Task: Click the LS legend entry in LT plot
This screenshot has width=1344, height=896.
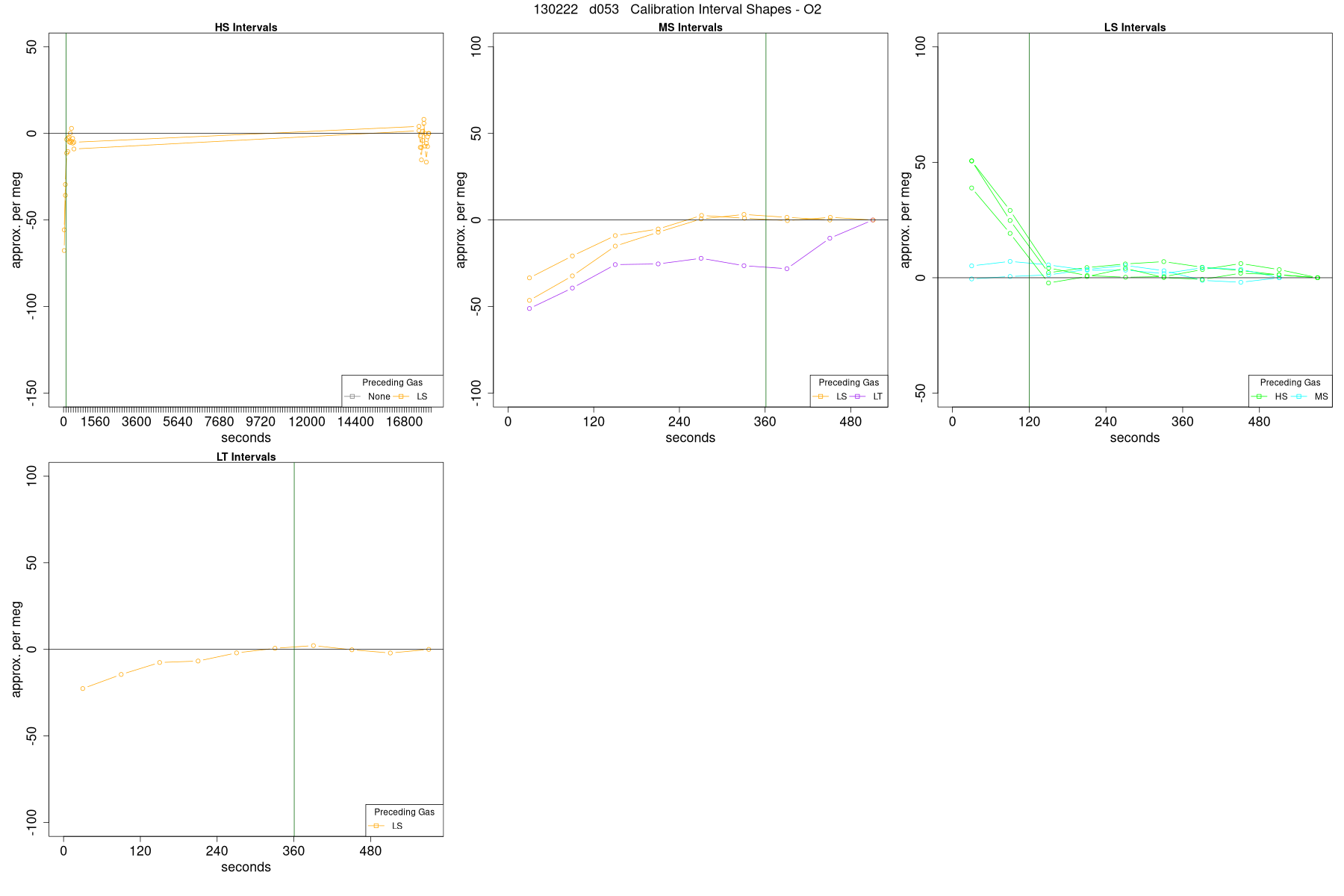Action: click(385, 826)
